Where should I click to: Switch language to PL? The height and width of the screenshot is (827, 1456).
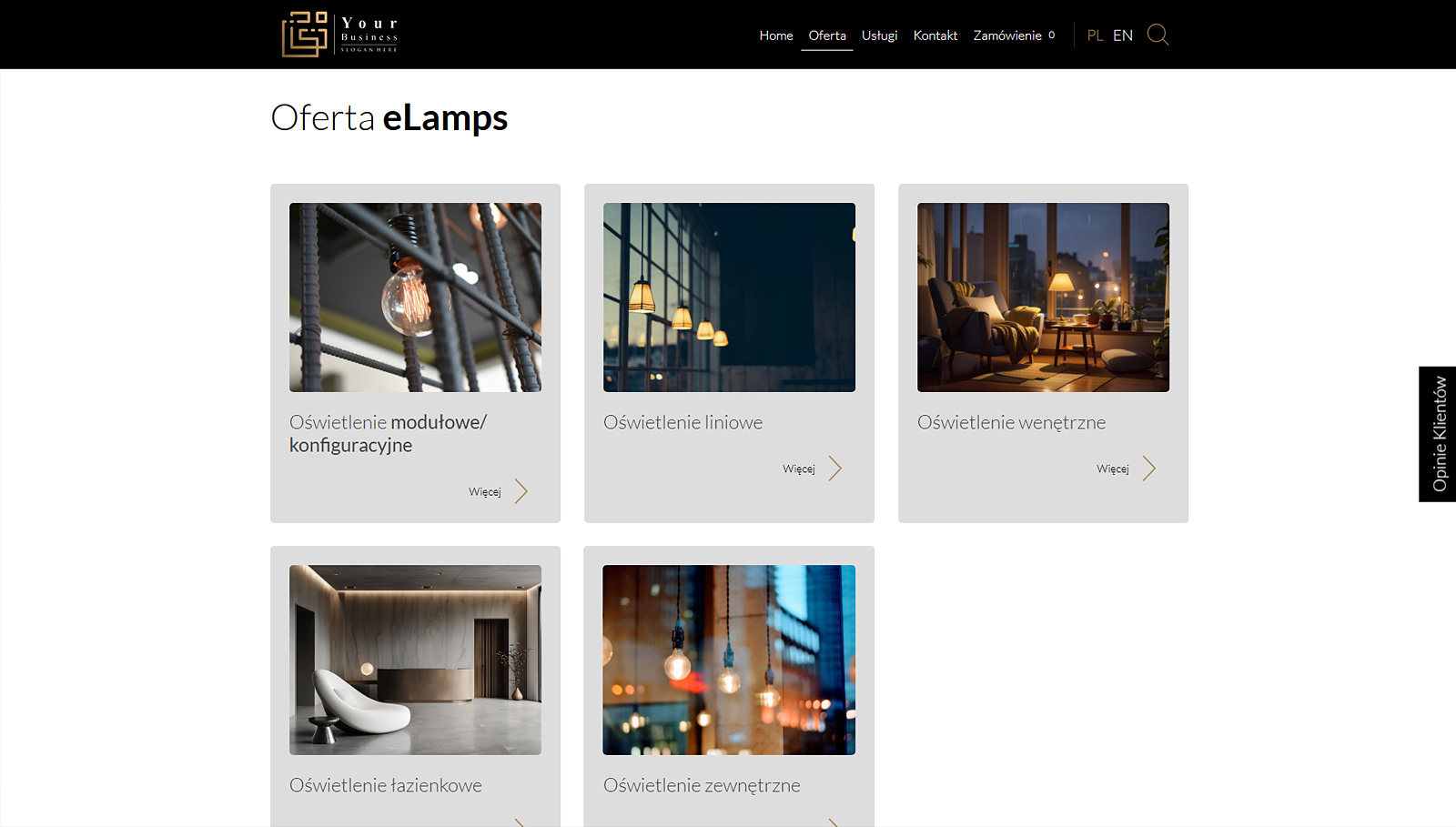click(1095, 35)
